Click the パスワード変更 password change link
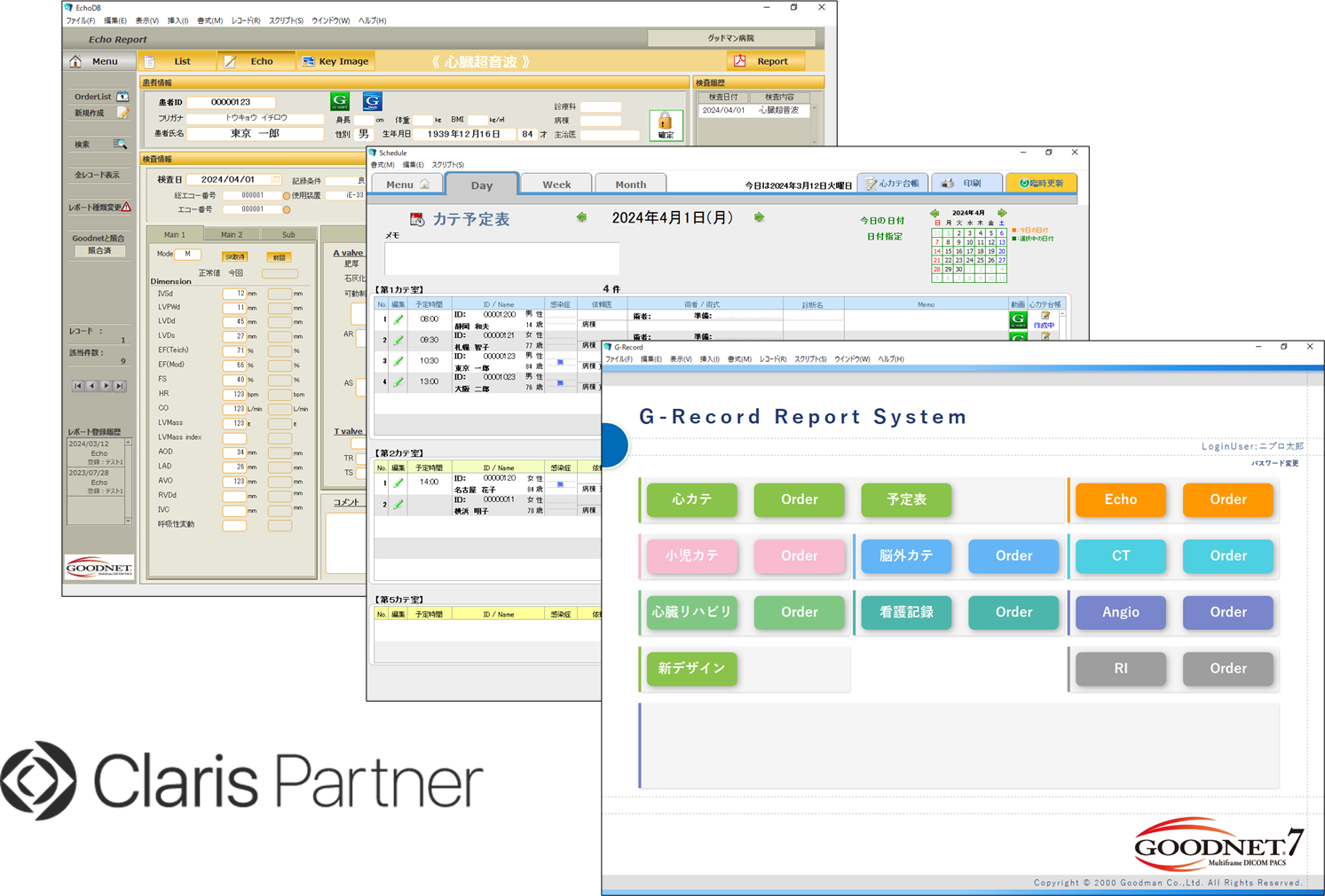1325x896 pixels. point(1274,463)
